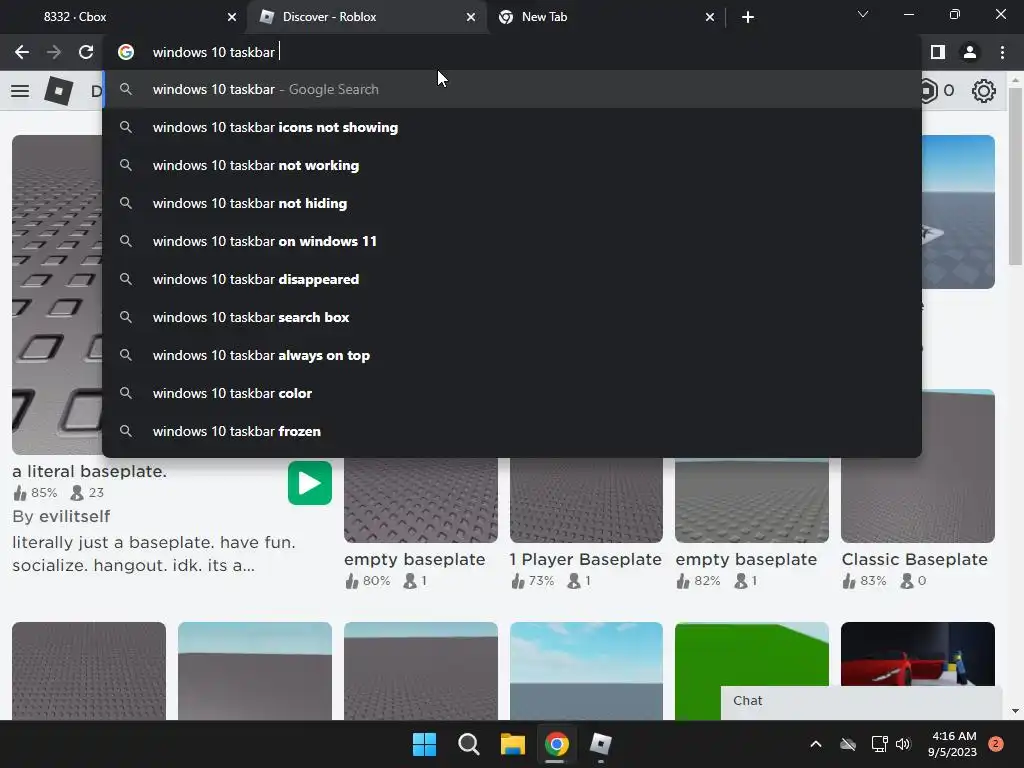Reload the current page
The height and width of the screenshot is (768, 1024).
(86, 52)
